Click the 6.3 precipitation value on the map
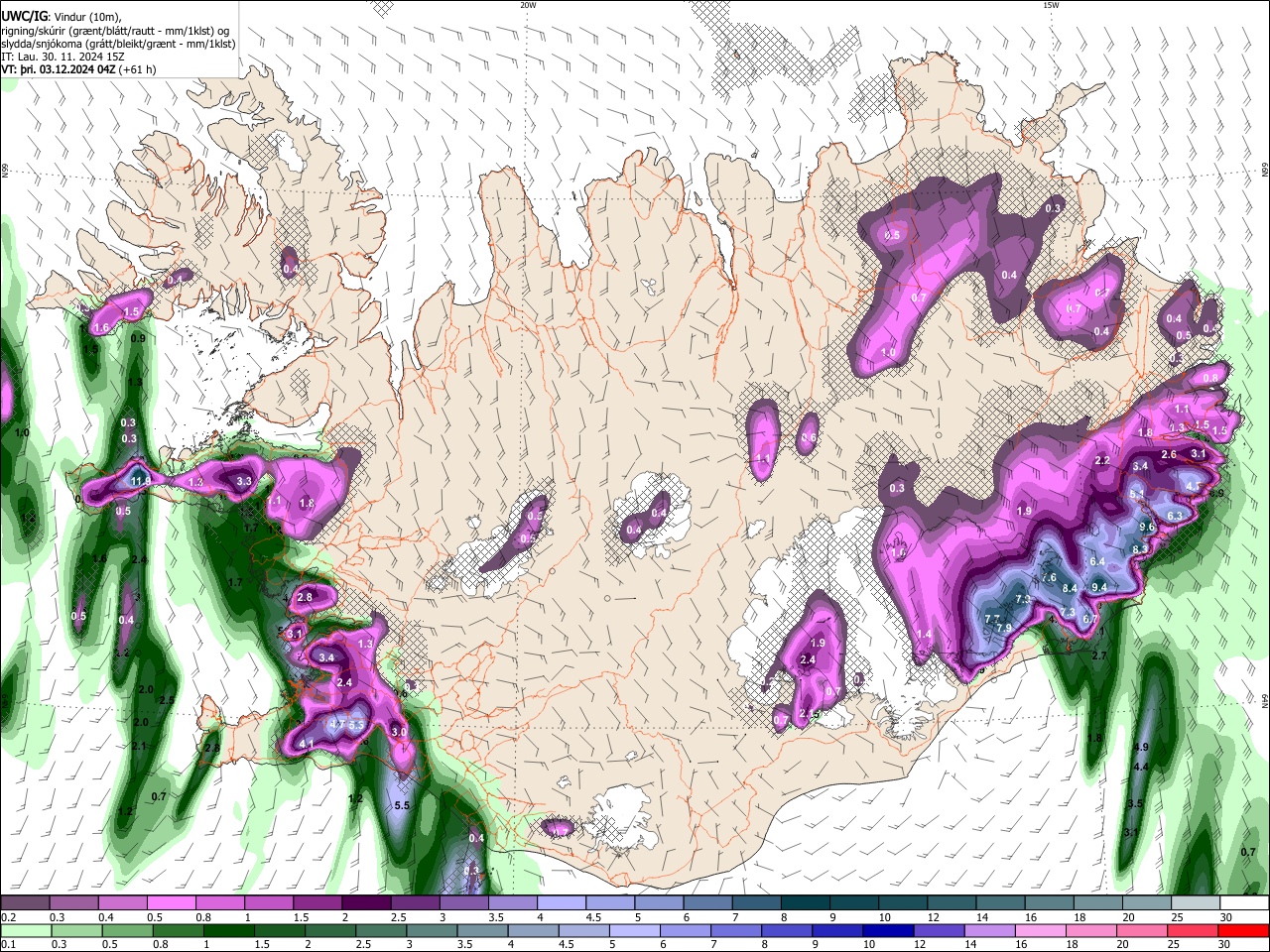1270x952 pixels. coord(1175,517)
